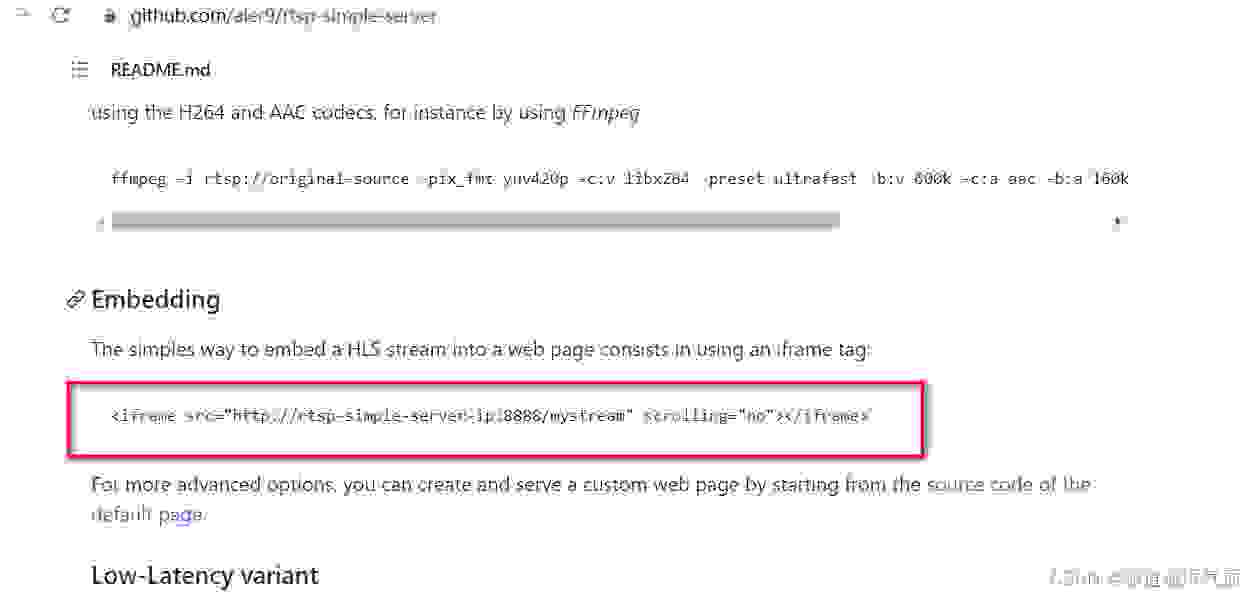
Task: Click the watermark text at bottom right
Action: tap(1145, 577)
